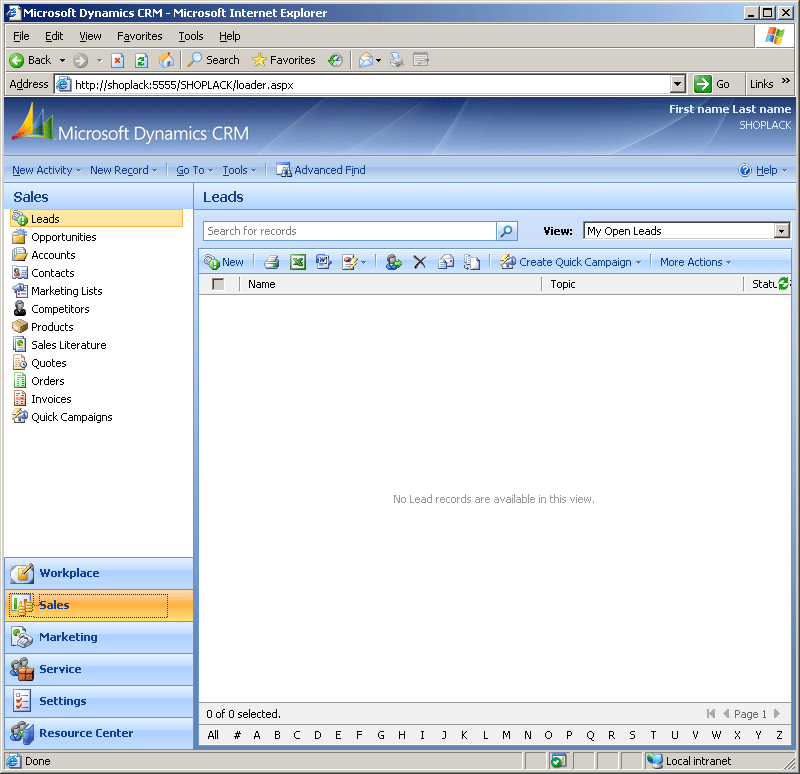Click in Search for records field
Viewport: 800px width, 774px height.
pos(349,231)
